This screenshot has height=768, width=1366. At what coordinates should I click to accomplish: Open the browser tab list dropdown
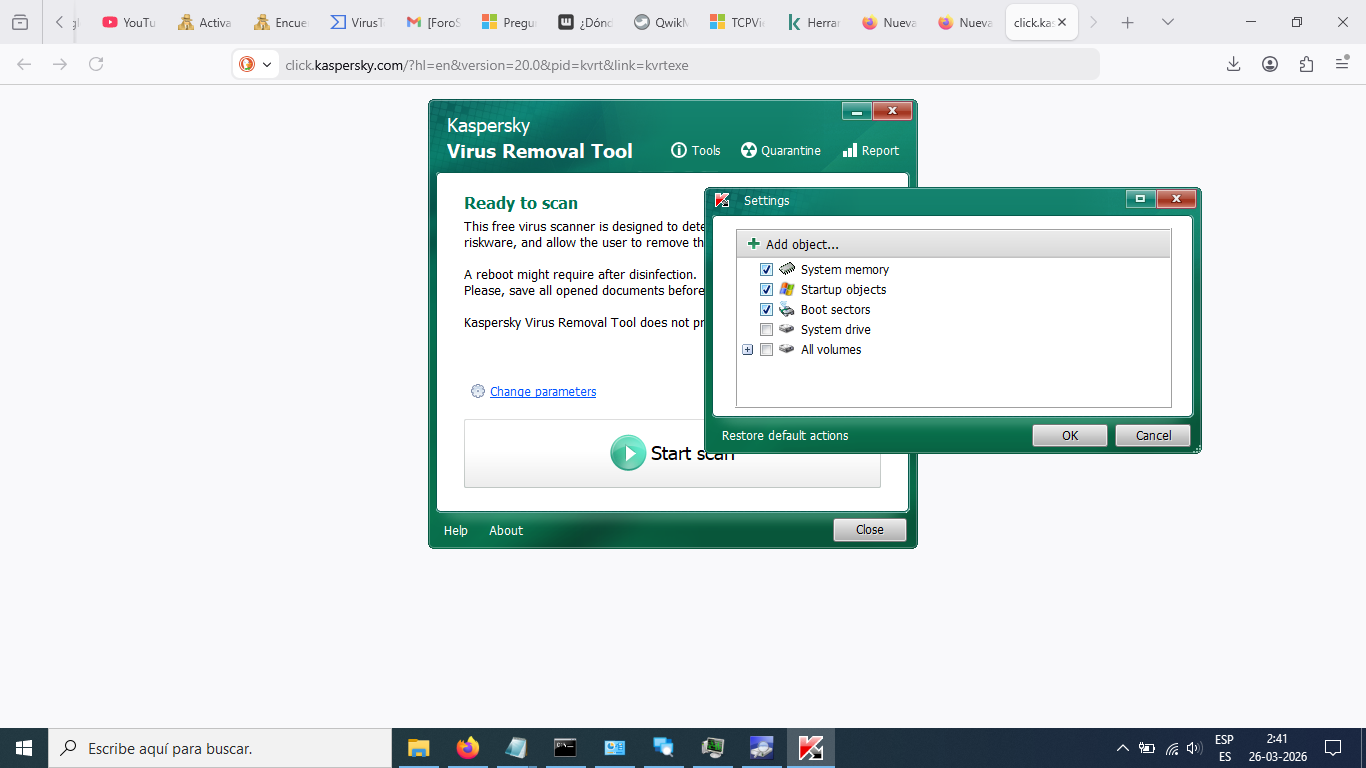click(x=1167, y=22)
